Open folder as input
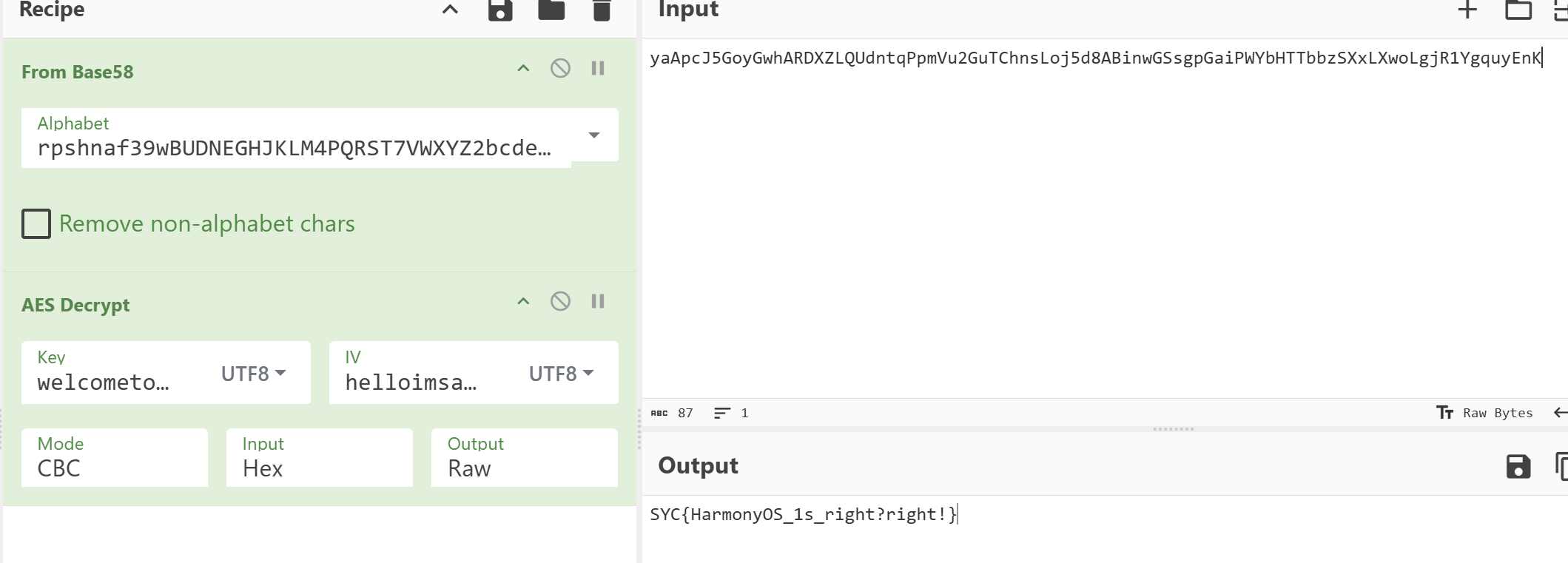1568x563 pixels. point(1518,10)
